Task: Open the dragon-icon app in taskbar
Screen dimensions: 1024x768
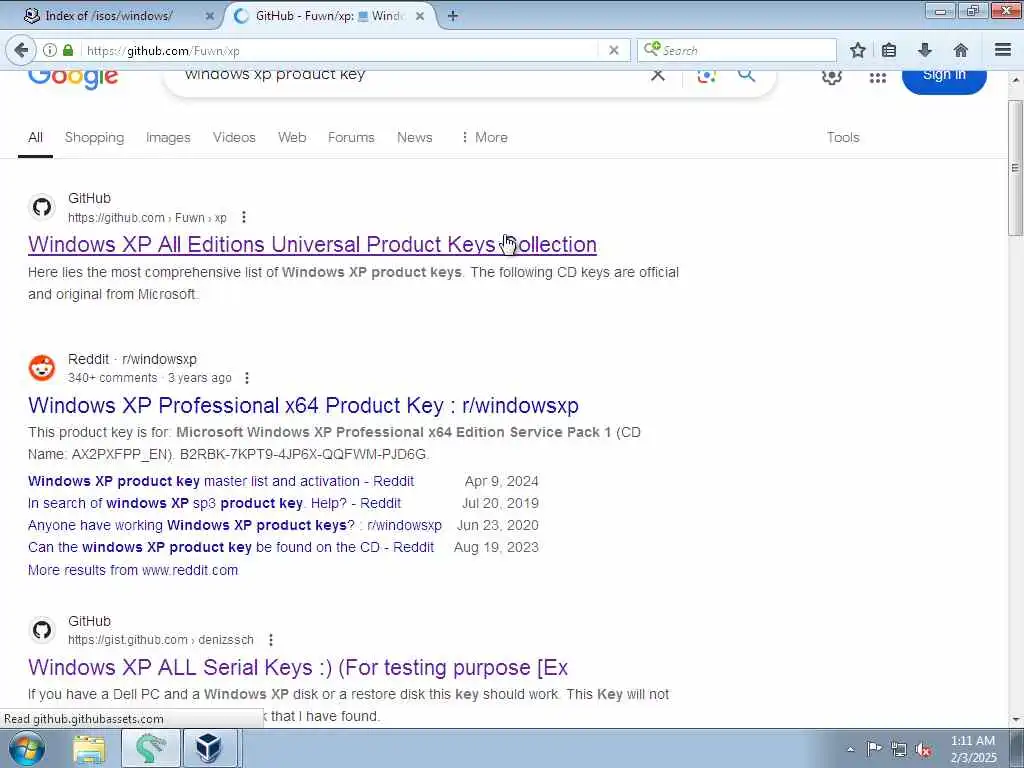Action: click(x=151, y=748)
